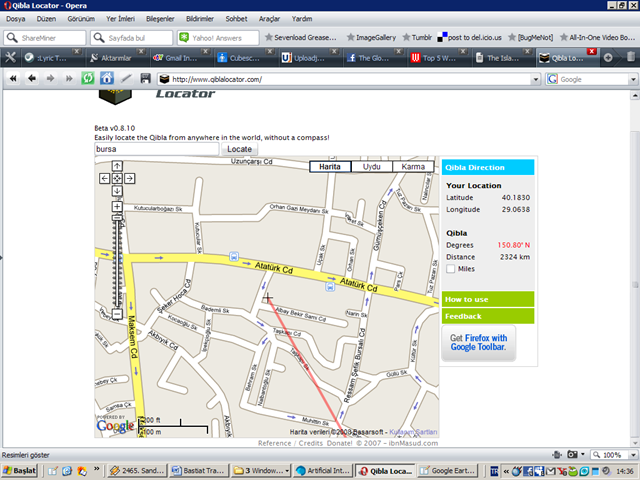The height and width of the screenshot is (480, 640).
Task: Pan the map right with the arrow
Action: (x=130, y=178)
